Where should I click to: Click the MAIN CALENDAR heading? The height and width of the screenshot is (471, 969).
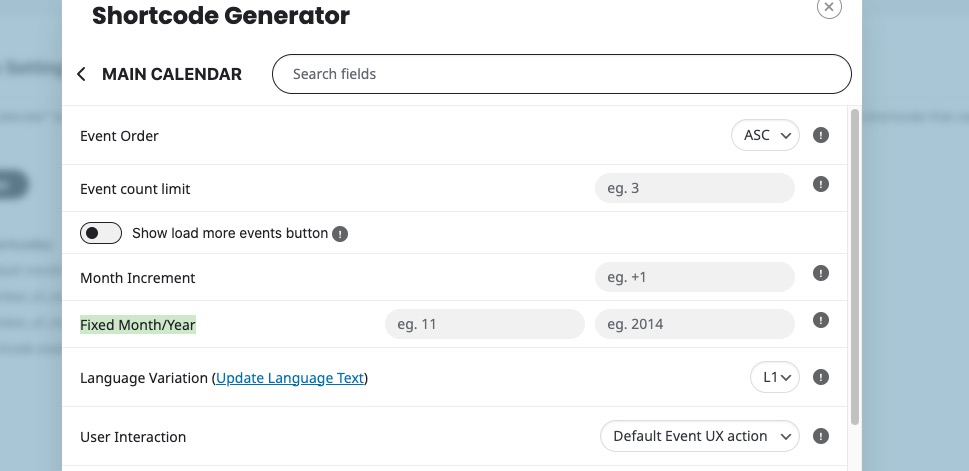pos(172,74)
